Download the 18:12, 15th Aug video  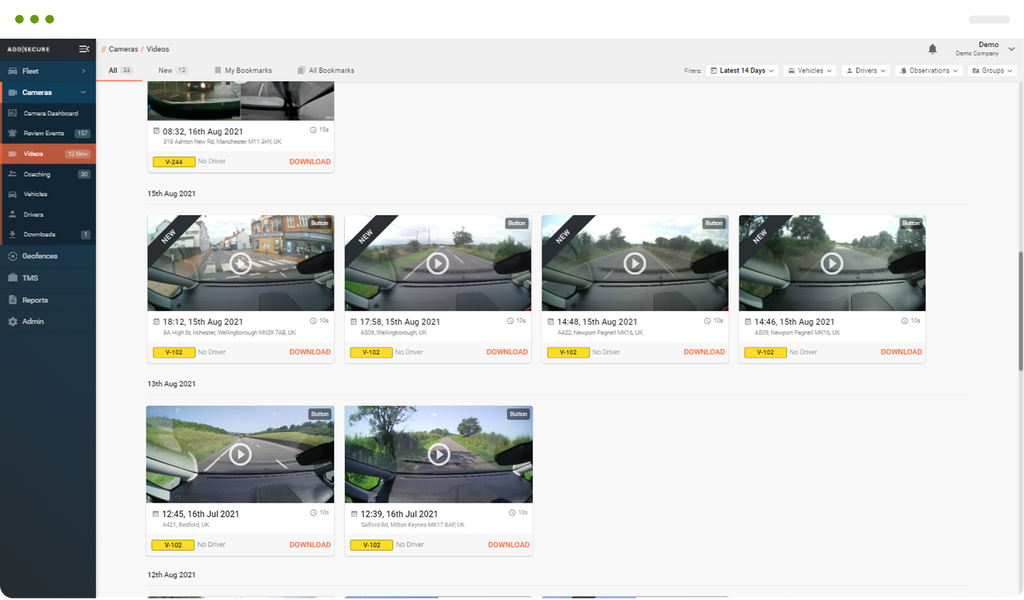click(310, 352)
